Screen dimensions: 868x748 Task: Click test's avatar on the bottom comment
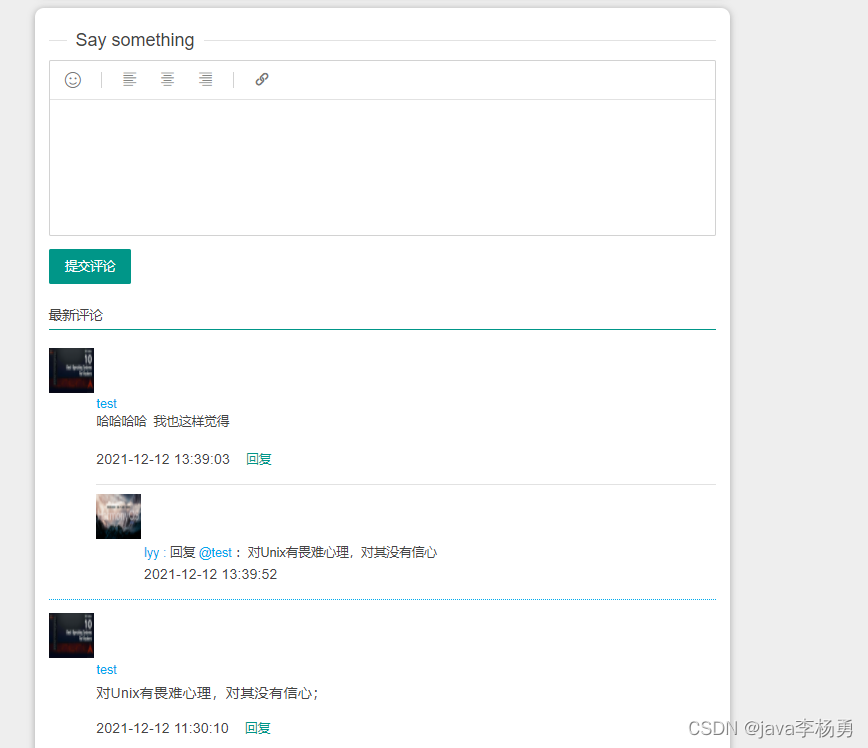coord(70,635)
